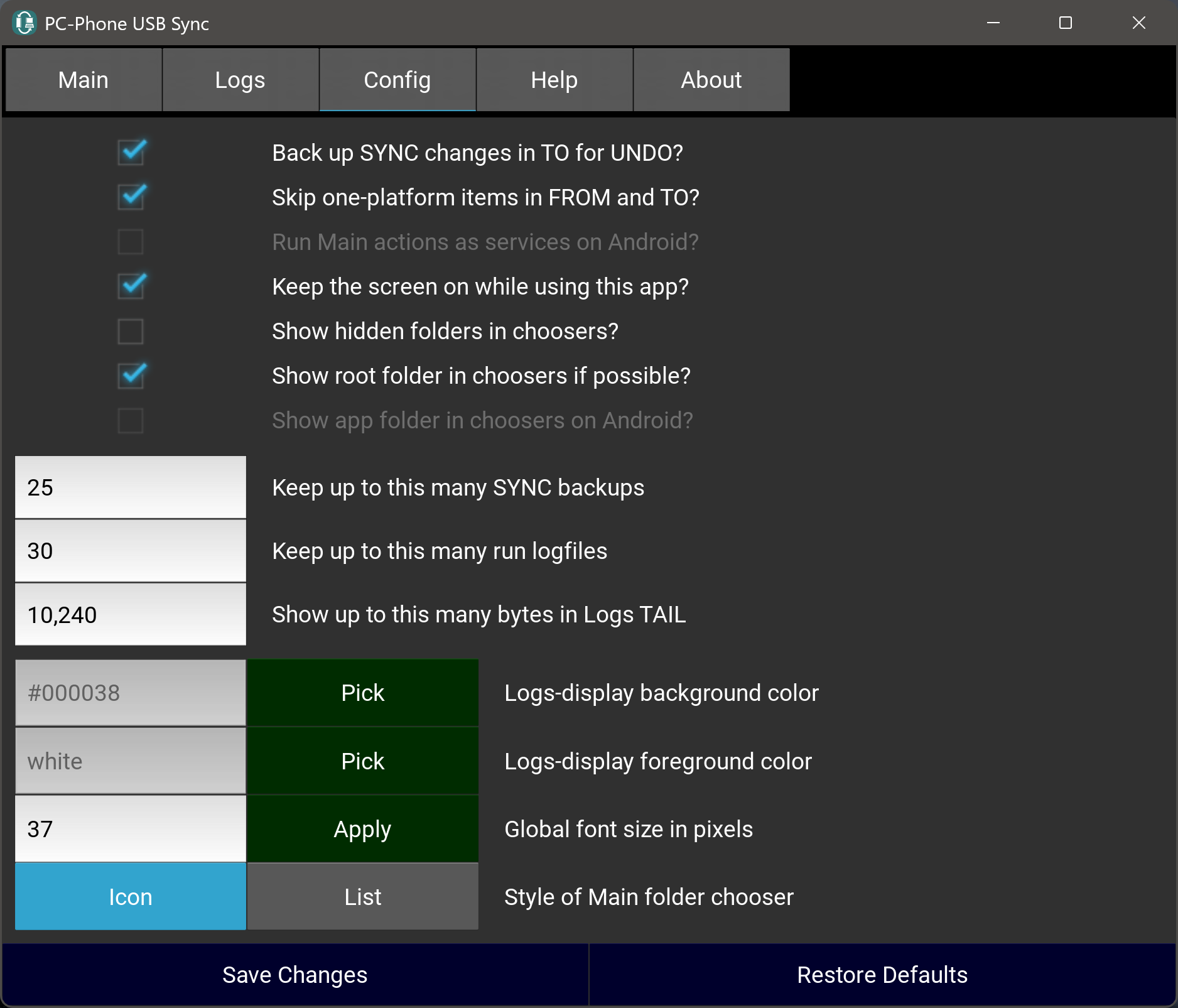Pick the Logs-display background color

coord(362,693)
